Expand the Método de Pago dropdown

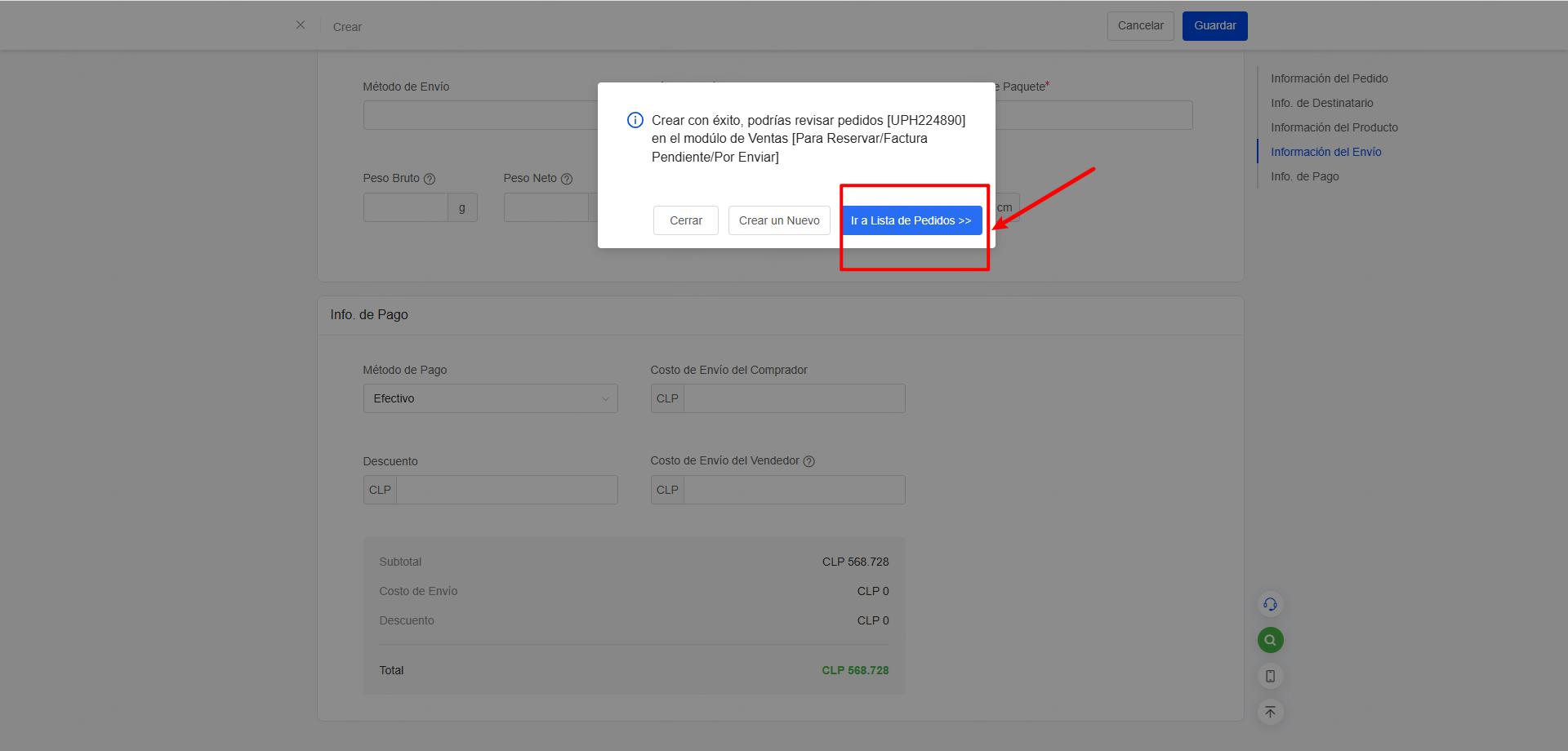[x=490, y=398]
